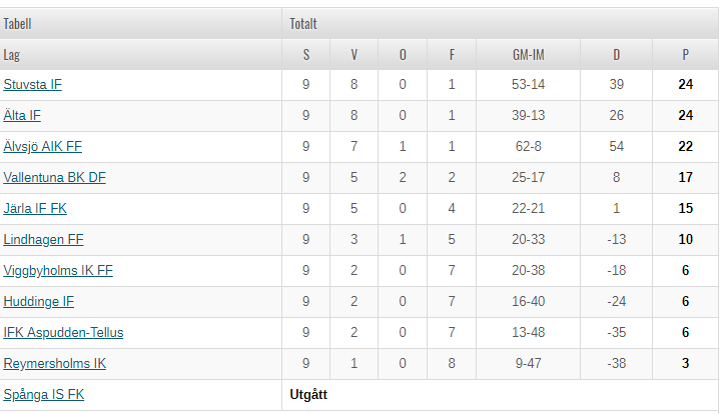Click the Utgått status text

click(x=309, y=395)
